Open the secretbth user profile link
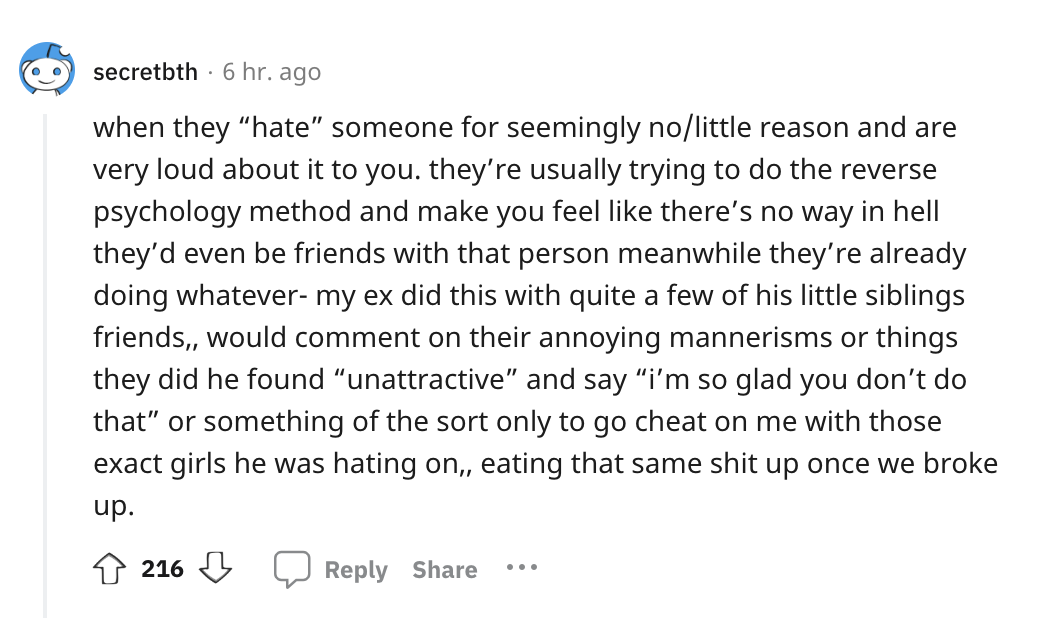 pyautogui.click(x=145, y=72)
